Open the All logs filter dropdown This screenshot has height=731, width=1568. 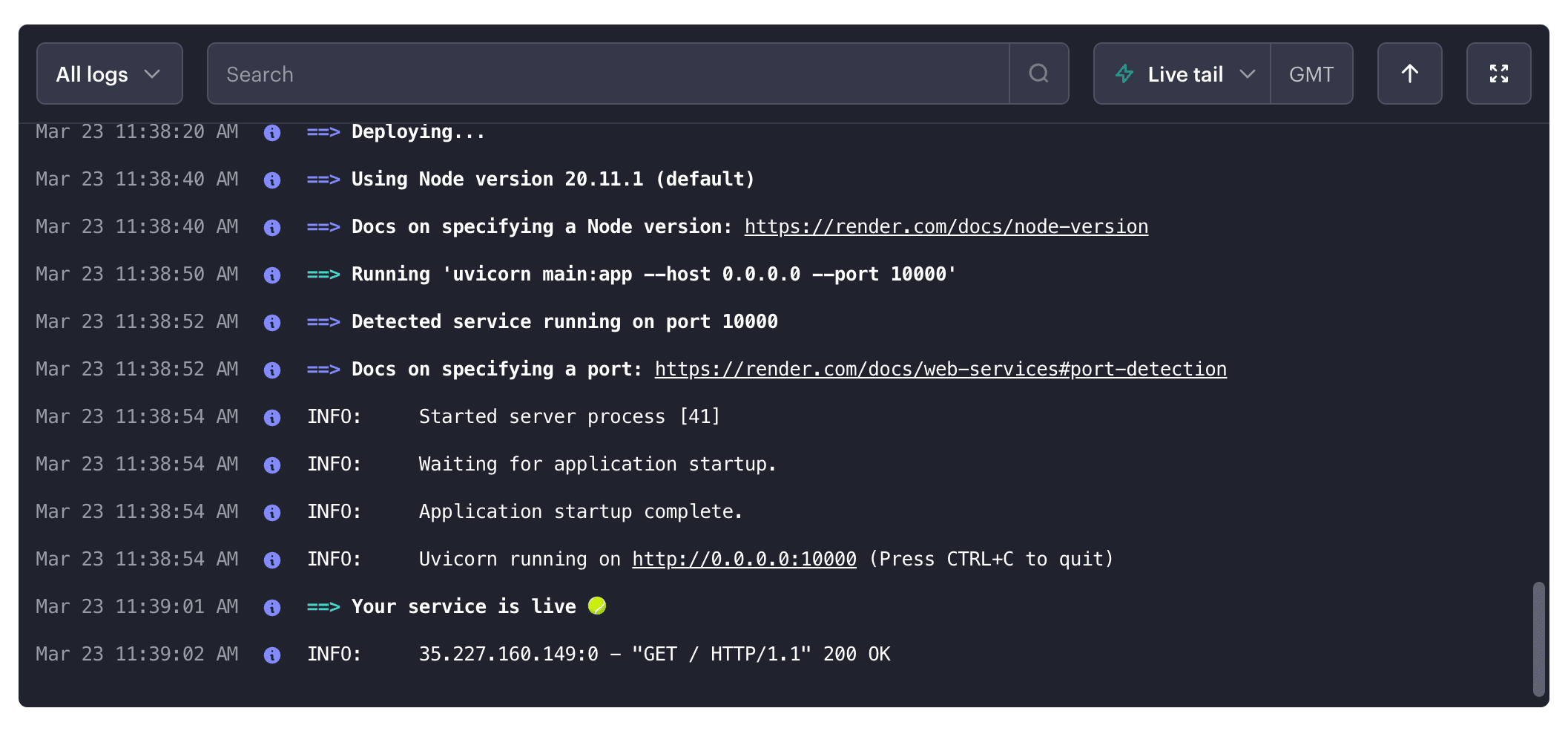pos(109,73)
